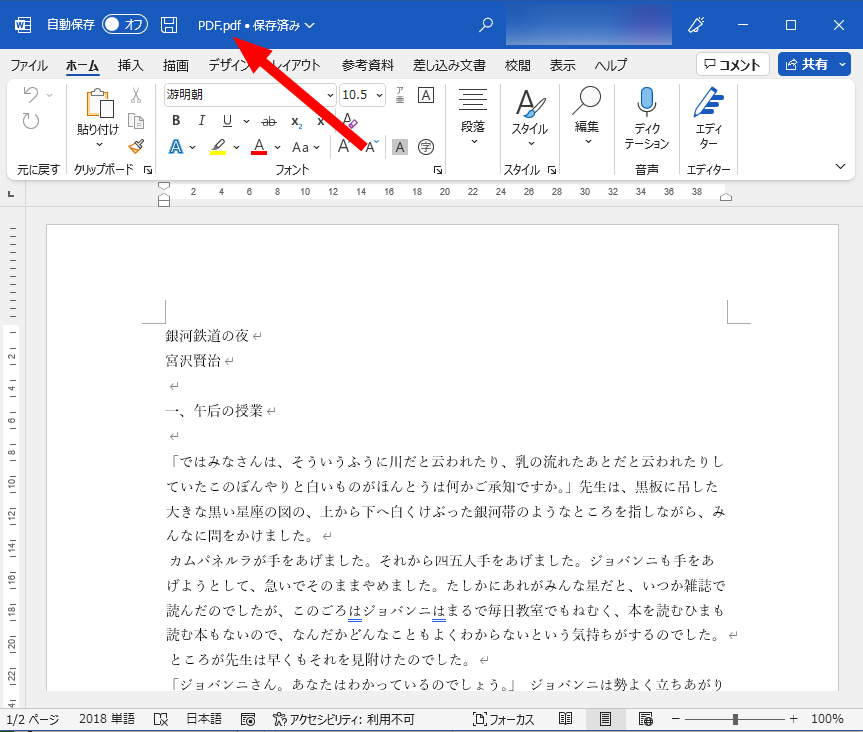This screenshot has height=732, width=863.
Task: Click the Format Painter brush icon
Action: pos(135,146)
